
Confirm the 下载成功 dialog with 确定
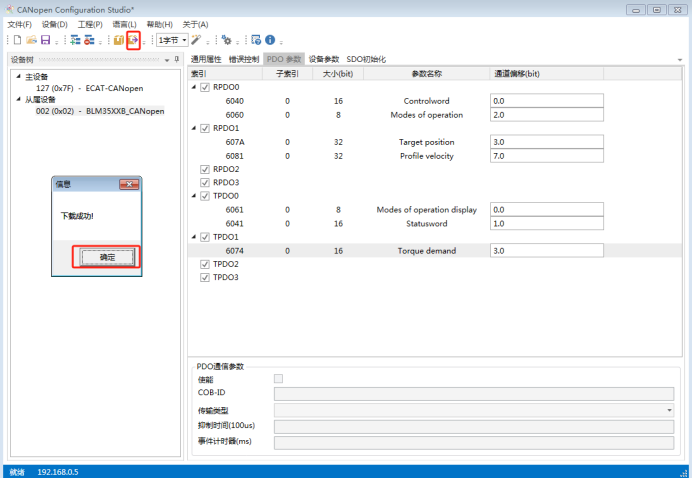click(107, 257)
